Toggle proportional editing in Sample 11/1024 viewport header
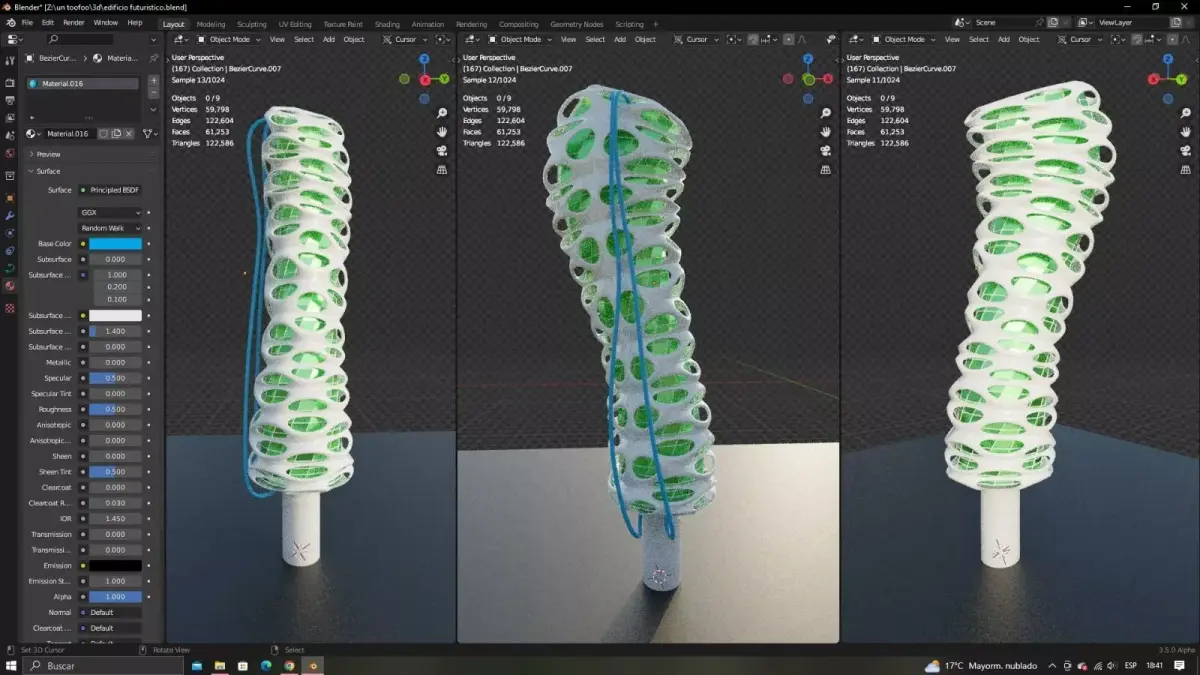The height and width of the screenshot is (675, 1200). click(1173, 39)
